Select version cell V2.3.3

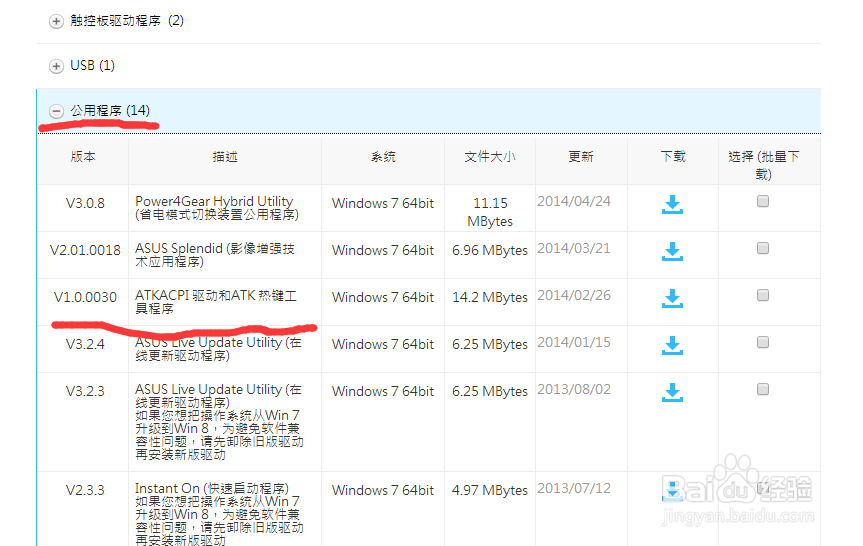[85, 490]
